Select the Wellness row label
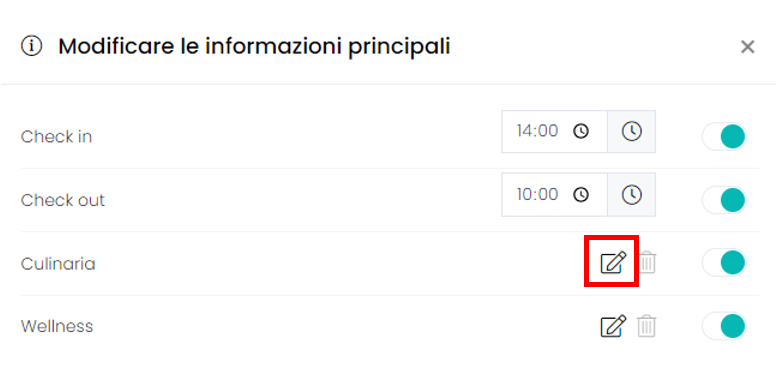Image resolution: width=782 pixels, height=382 pixels. point(57,327)
